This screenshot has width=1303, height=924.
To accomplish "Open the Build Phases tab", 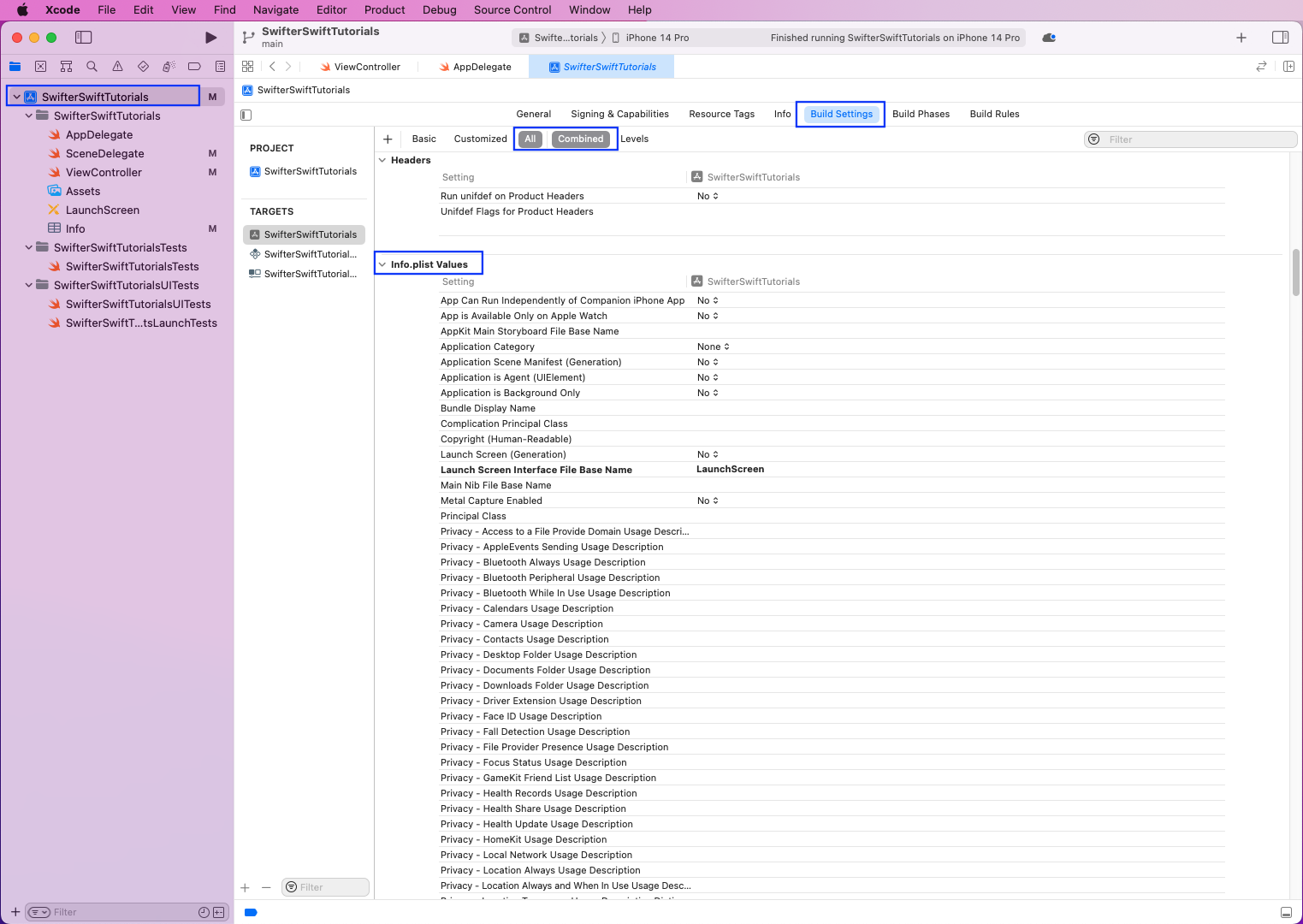I will (921, 114).
